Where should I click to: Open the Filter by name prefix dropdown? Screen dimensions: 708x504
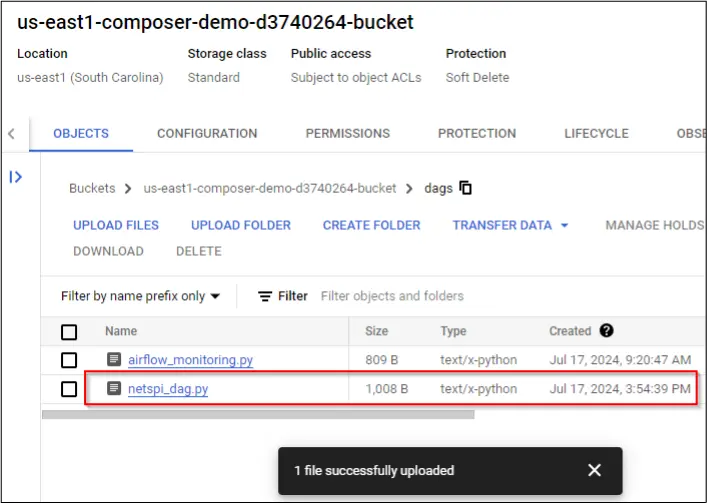(140, 296)
